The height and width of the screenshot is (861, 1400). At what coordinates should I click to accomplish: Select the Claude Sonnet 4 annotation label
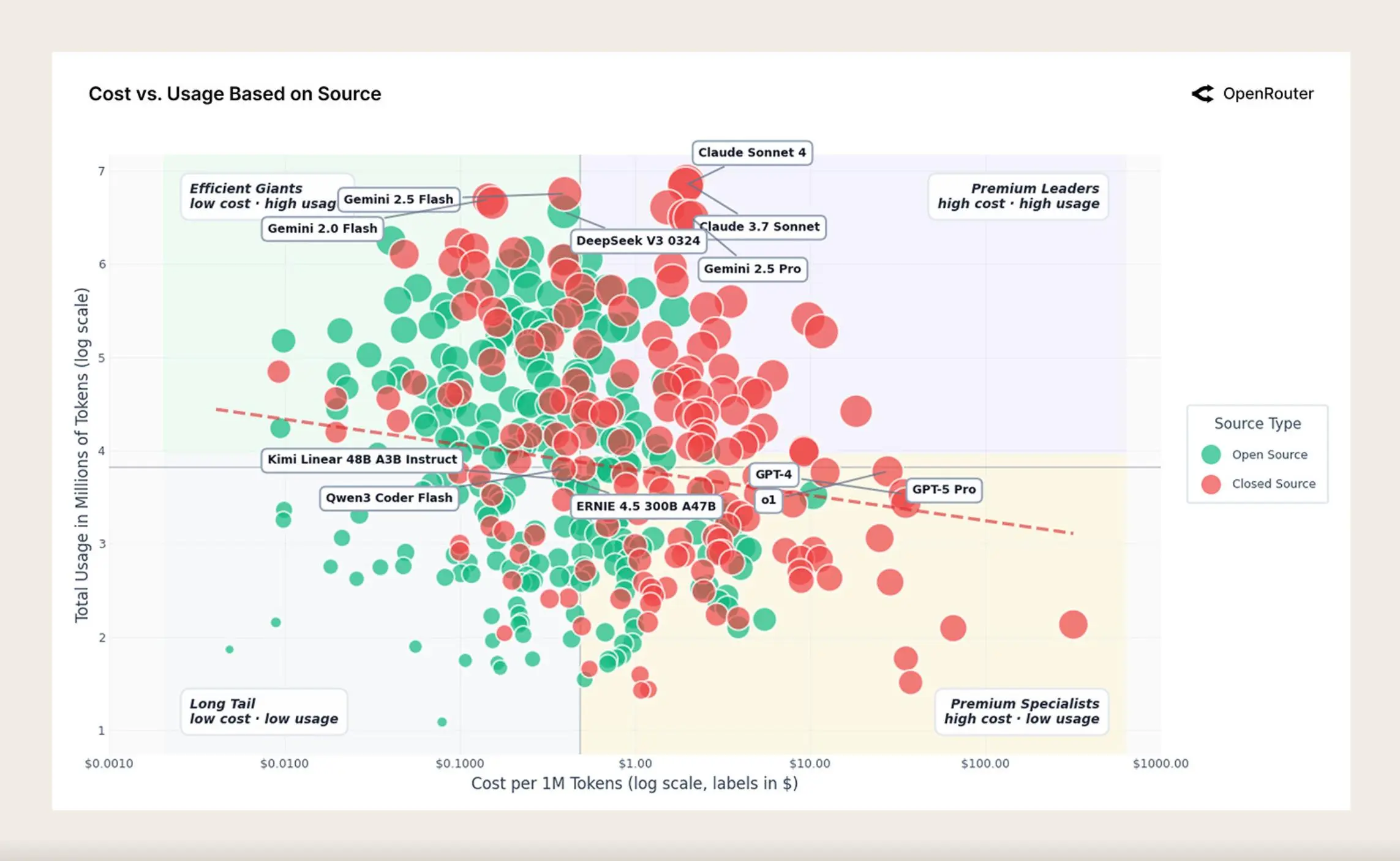tap(752, 152)
